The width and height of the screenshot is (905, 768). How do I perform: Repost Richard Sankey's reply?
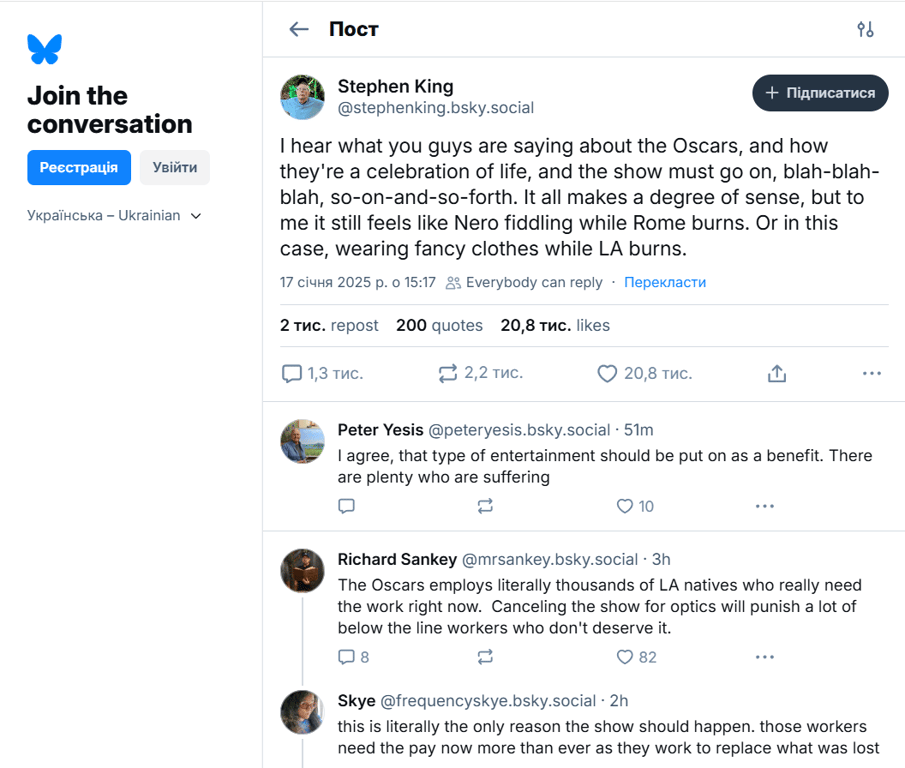tap(485, 657)
